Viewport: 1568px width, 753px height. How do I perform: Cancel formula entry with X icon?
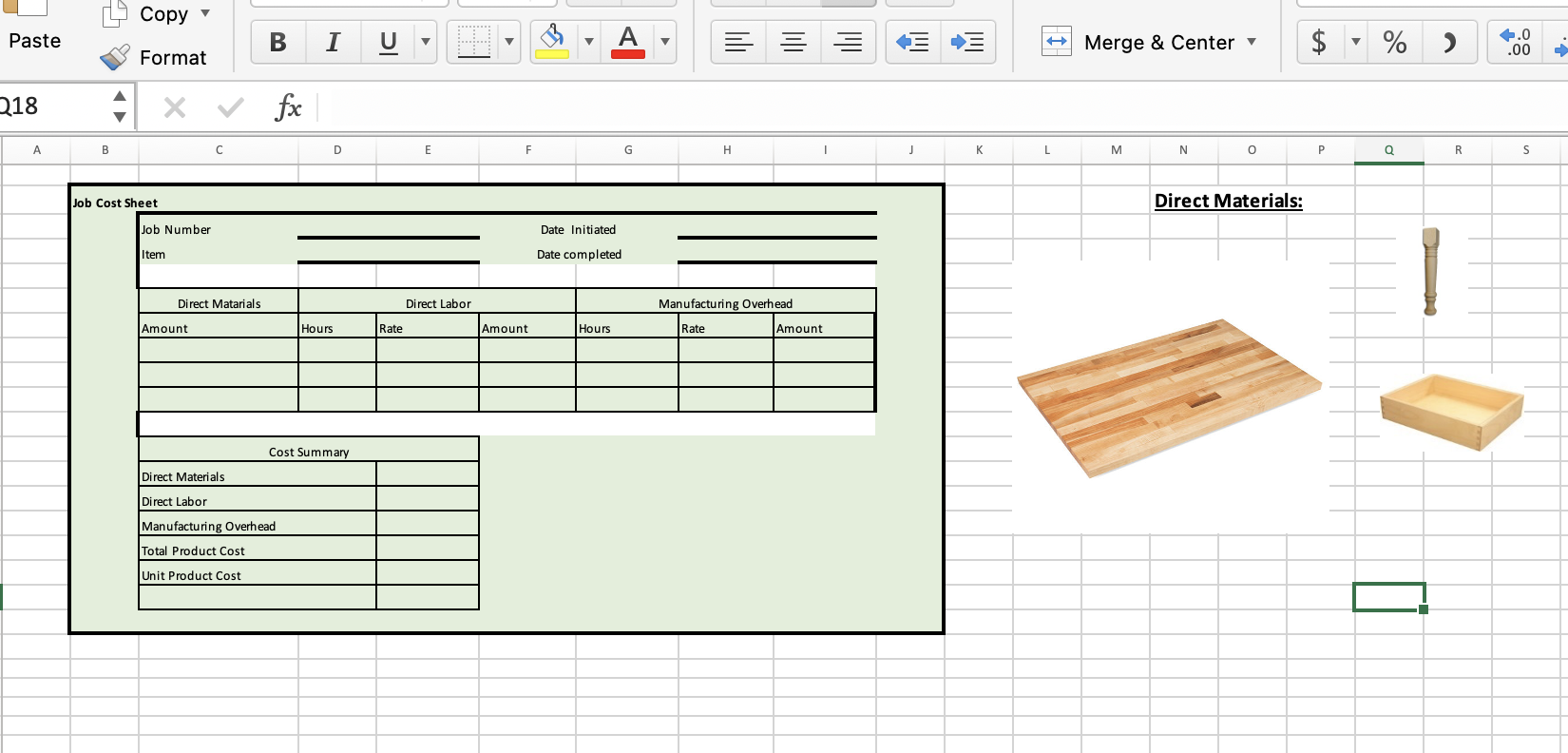click(x=175, y=107)
